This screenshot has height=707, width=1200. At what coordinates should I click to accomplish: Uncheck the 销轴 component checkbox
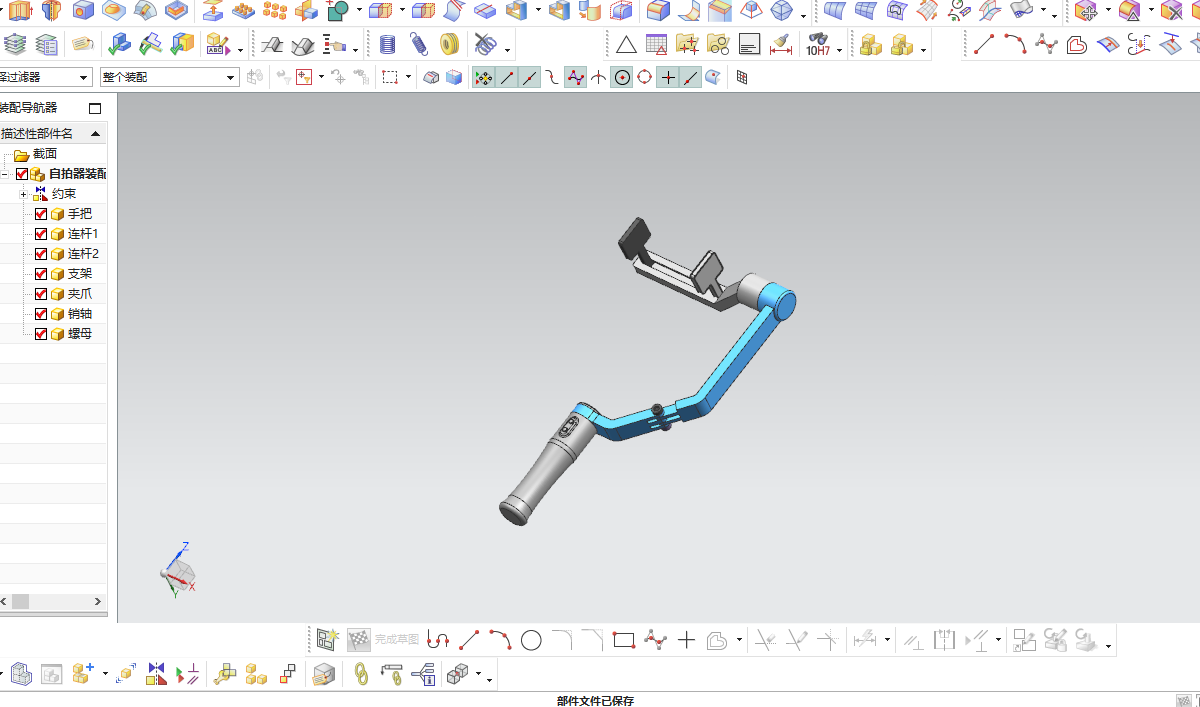[41, 314]
